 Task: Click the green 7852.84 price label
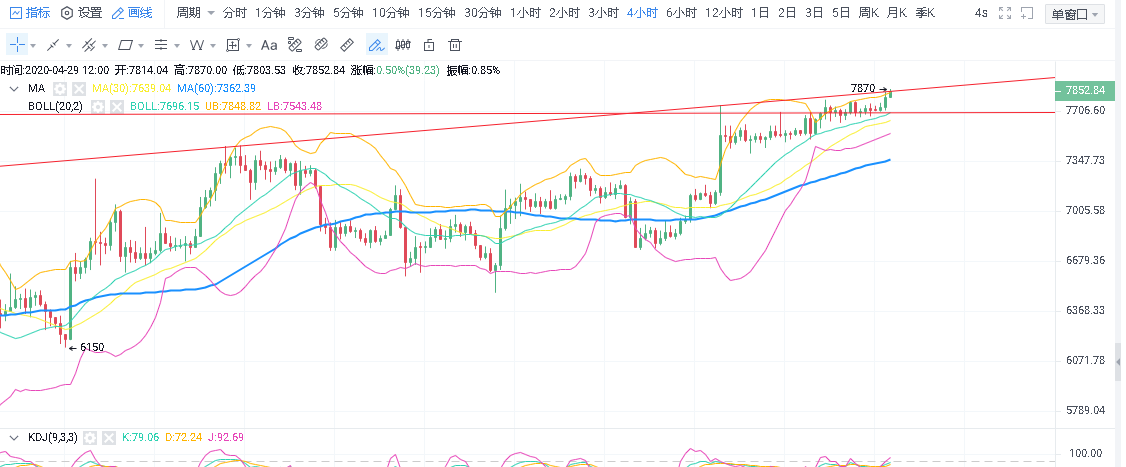coord(1085,91)
